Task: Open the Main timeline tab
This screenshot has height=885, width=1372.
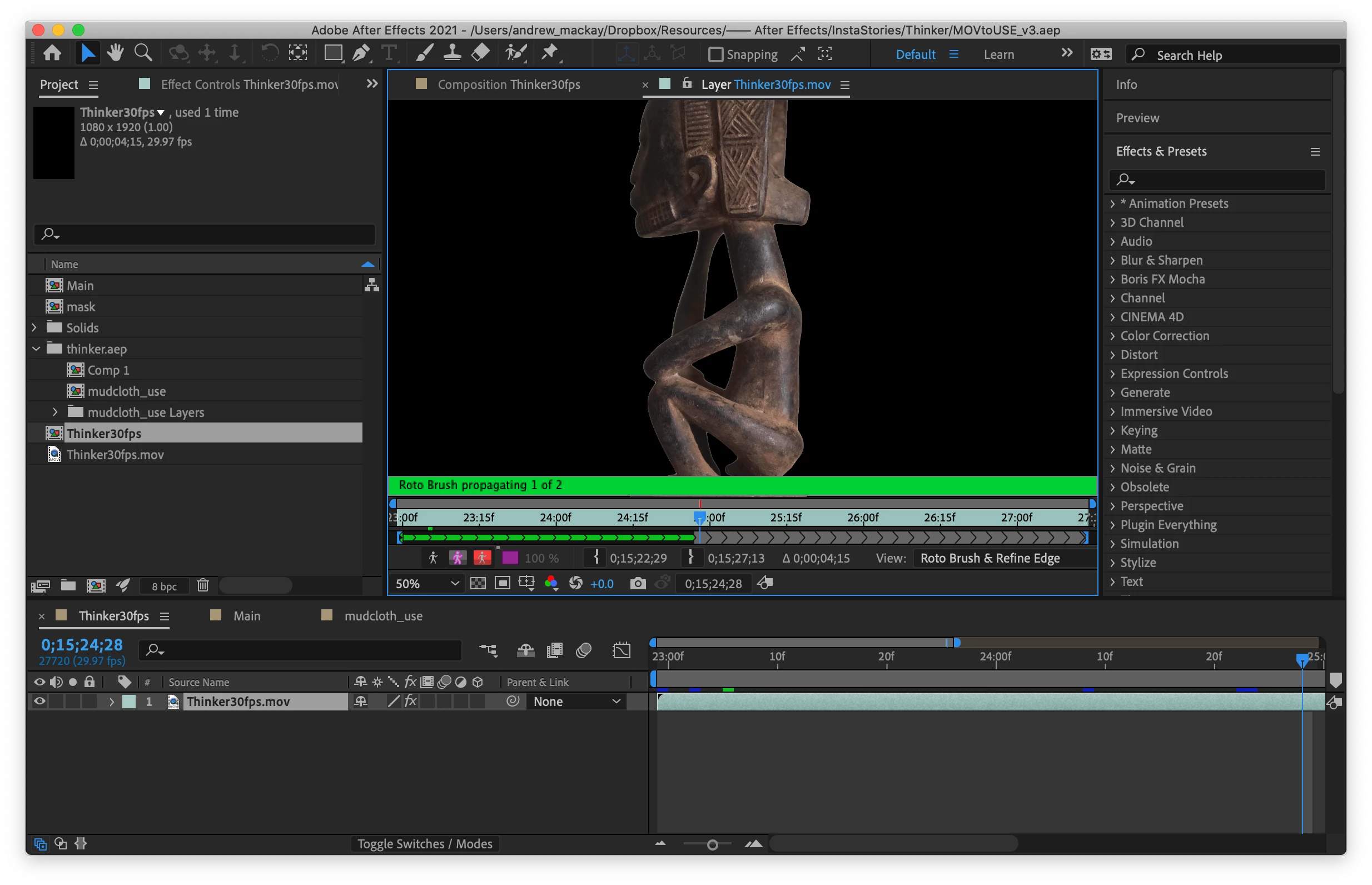Action: click(x=246, y=616)
